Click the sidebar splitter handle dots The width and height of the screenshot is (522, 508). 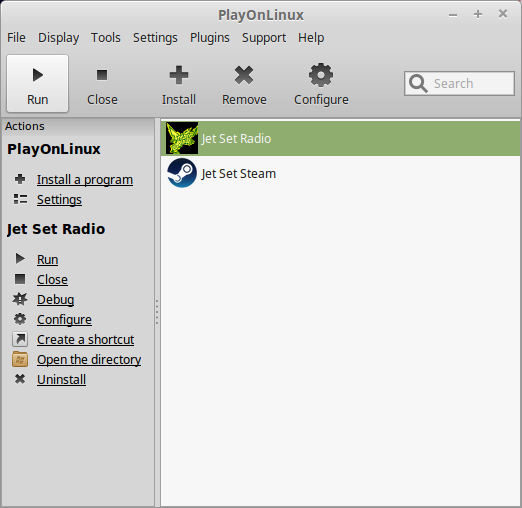tap(157, 312)
